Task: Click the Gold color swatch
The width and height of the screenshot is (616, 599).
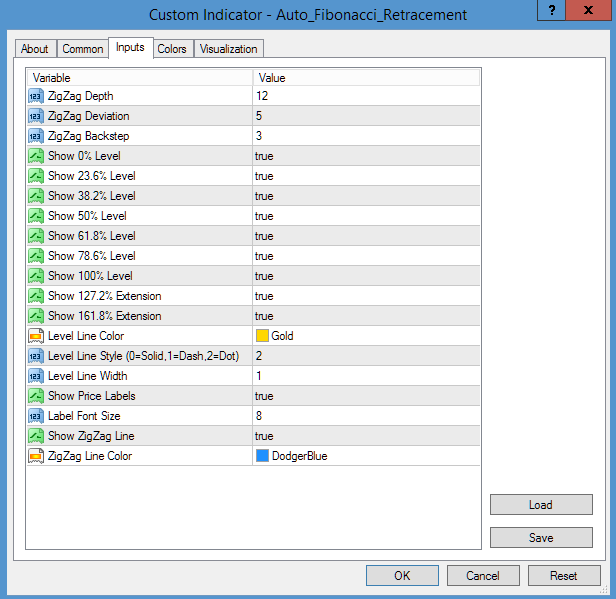Action: pos(262,336)
